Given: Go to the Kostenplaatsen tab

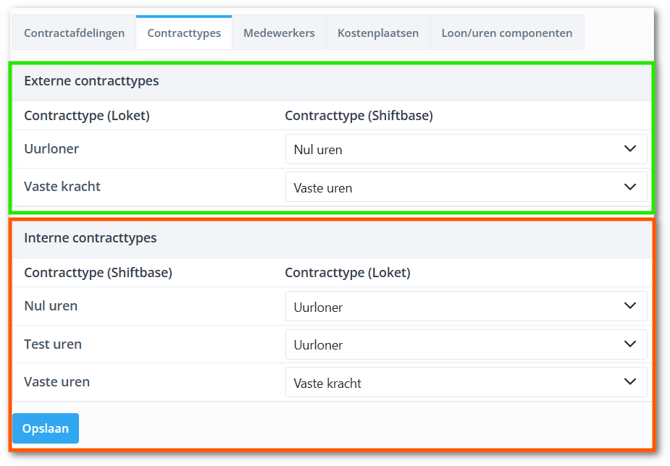Looking at the screenshot, I should pos(377,33).
